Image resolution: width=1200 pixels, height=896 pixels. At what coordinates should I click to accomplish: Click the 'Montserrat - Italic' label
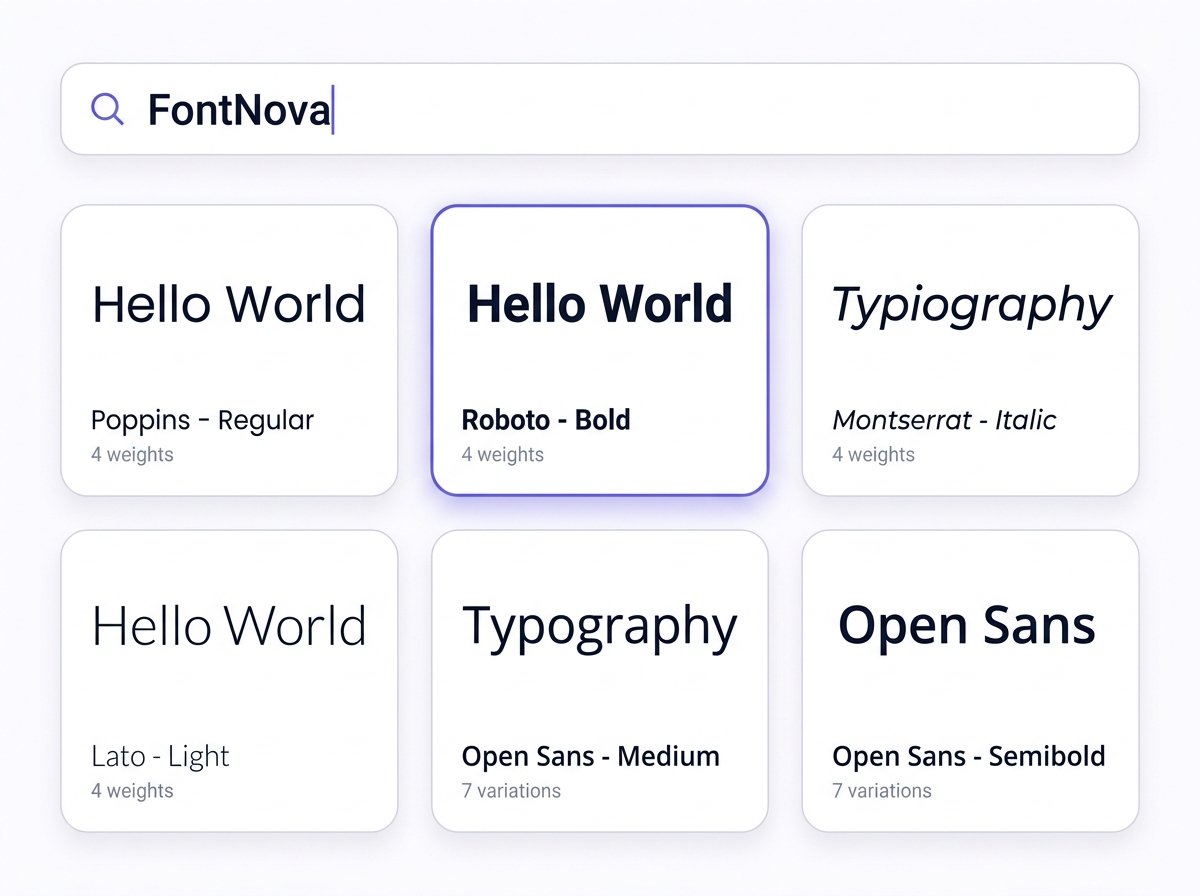(944, 420)
